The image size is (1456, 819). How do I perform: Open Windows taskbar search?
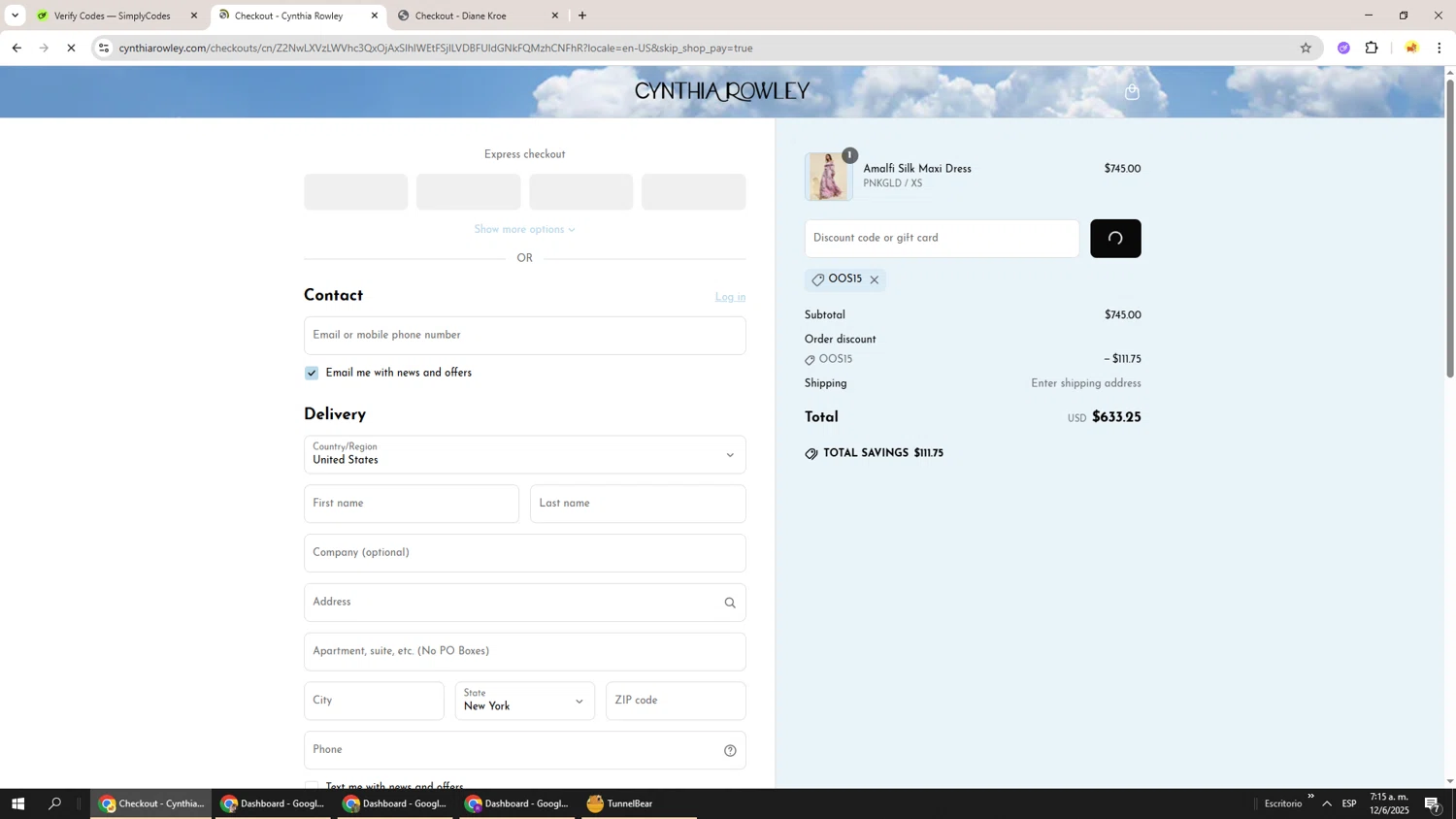[x=55, y=803]
